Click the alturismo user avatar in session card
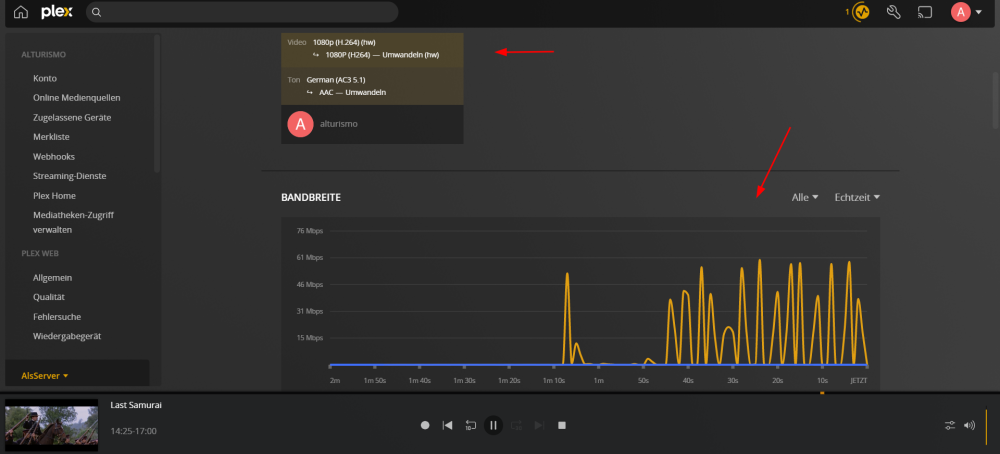The height and width of the screenshot is (454, 1000). tap(300, 124)
